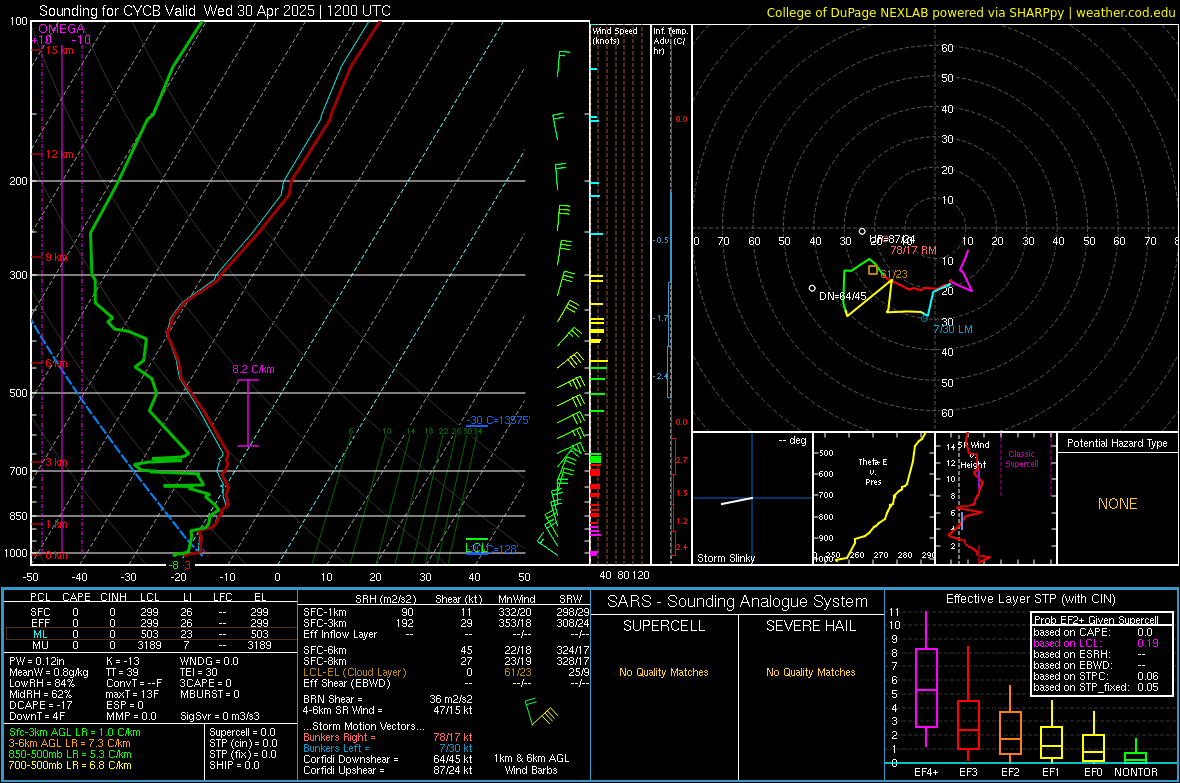Select the EFF parcel row
This screenshot has width=1180, height=783.
[149, 623]
